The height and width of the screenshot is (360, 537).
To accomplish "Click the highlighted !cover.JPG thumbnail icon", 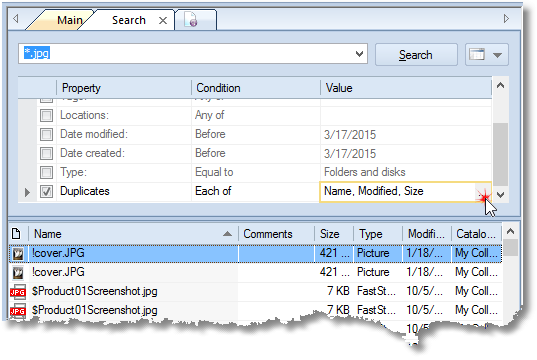I will point(18,254).
